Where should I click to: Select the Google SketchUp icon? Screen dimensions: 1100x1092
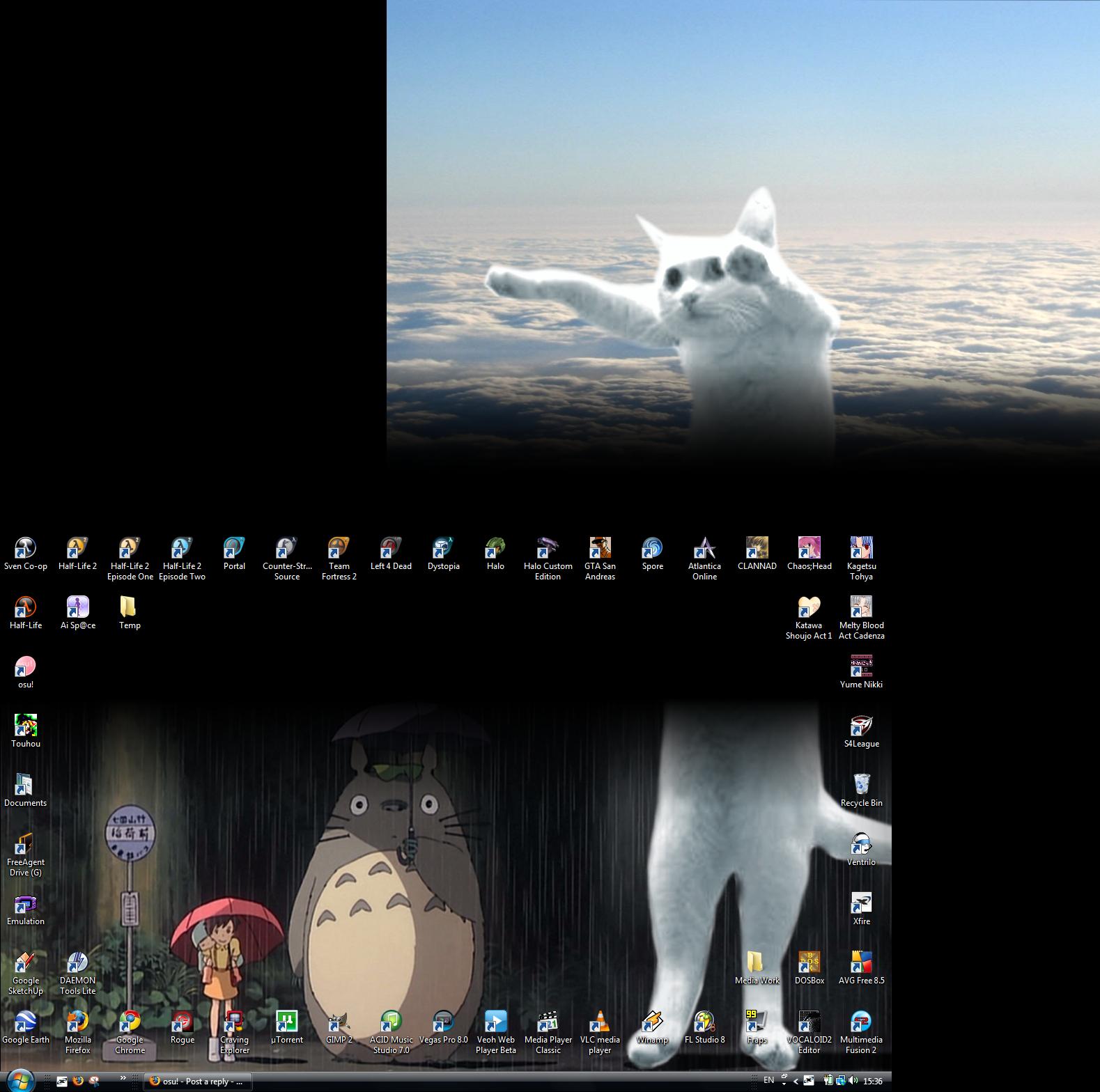click(x=26, y=973)
